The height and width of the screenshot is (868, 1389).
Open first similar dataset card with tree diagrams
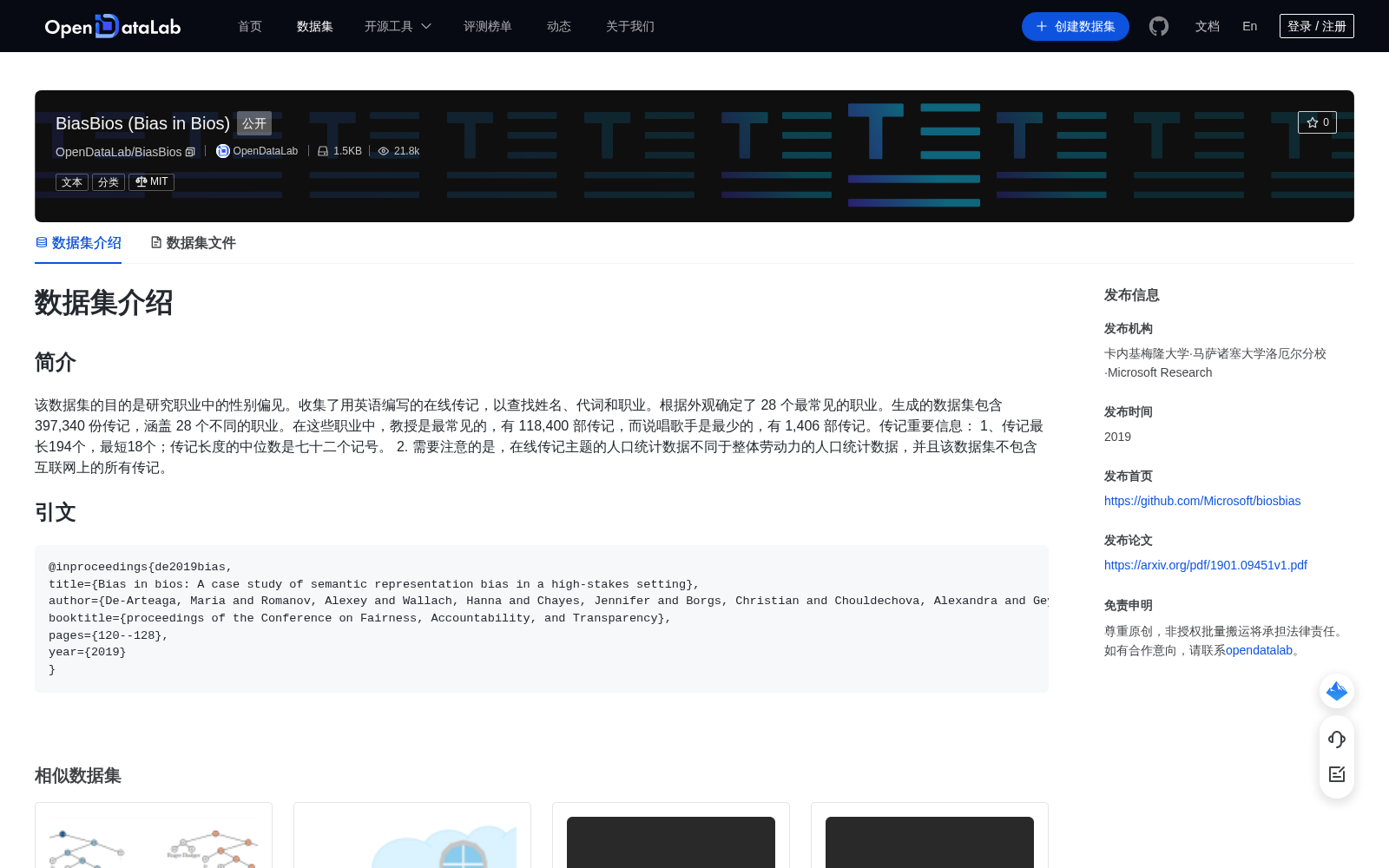[x=154, y=835]
